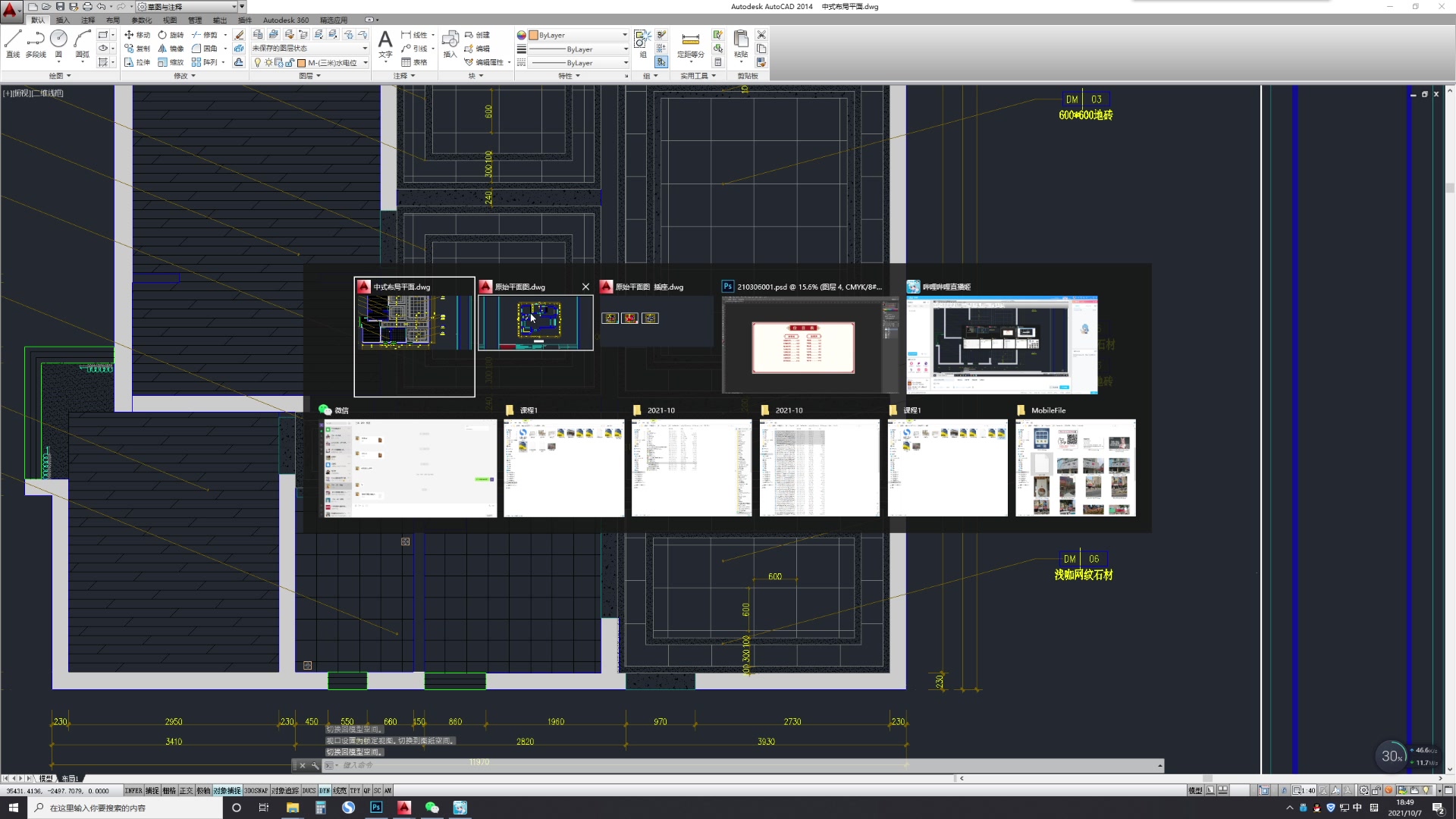
Task: Expand the Annotation (注释) panel
Action: pos(404,76)
